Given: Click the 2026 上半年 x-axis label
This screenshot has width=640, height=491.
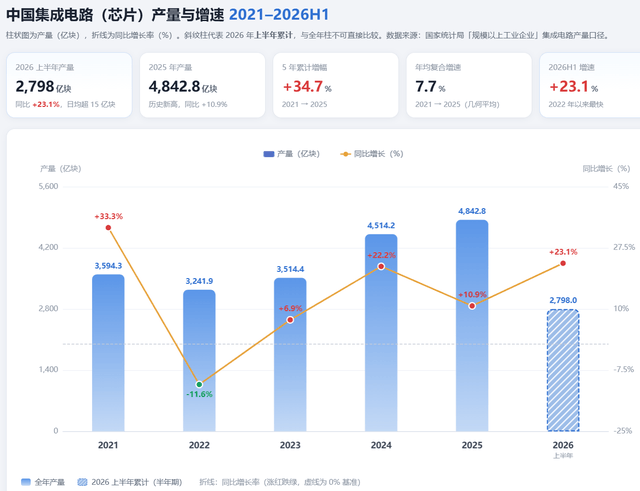Looking at the screenshot, I should [563, 449].
